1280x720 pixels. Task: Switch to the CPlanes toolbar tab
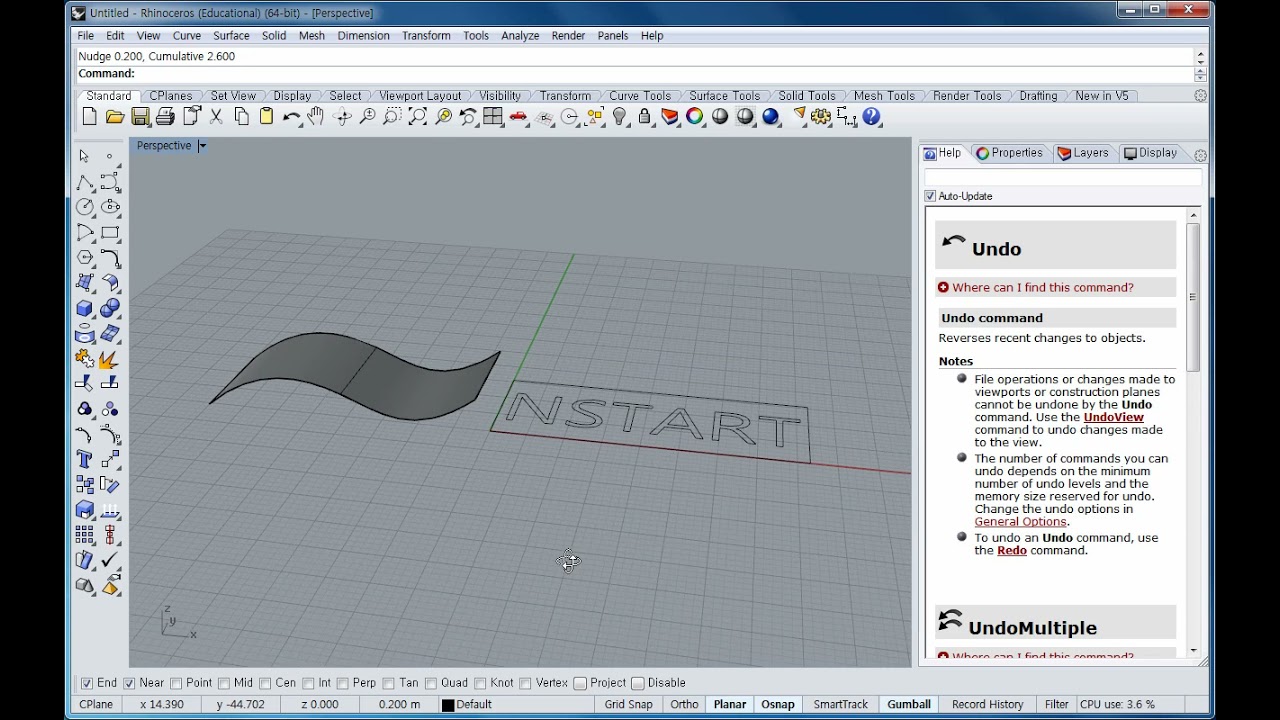171,96
